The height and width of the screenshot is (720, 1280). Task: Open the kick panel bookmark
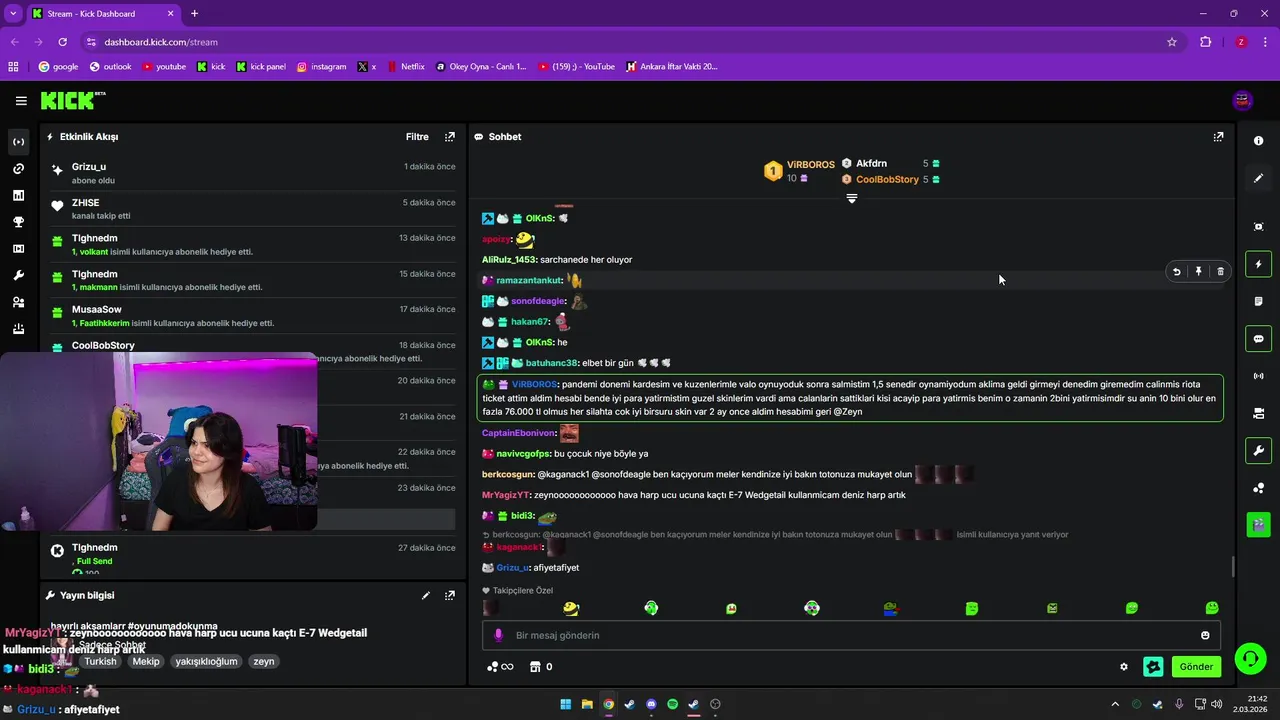(261, 67)
